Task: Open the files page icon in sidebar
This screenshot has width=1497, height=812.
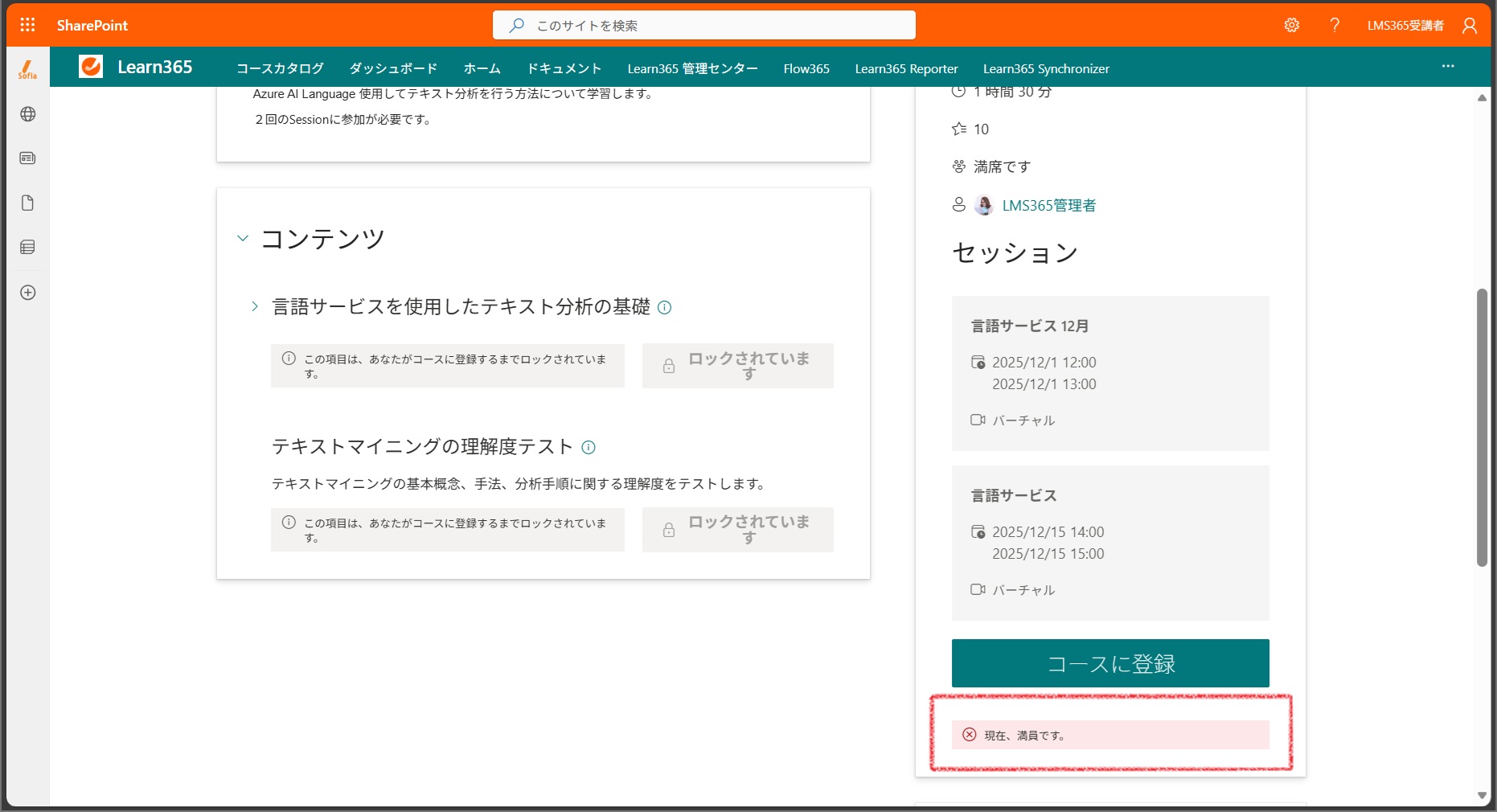Action: pyautogui.click(x=27, y=203)
